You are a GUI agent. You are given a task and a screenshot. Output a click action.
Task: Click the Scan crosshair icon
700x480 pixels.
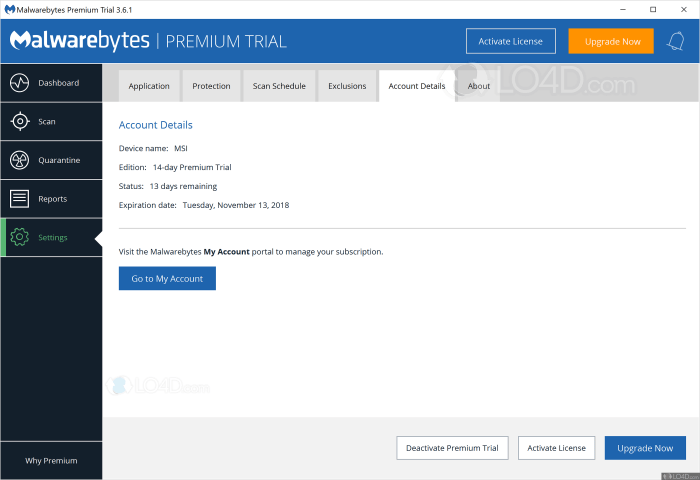click(x=20, y=121)
